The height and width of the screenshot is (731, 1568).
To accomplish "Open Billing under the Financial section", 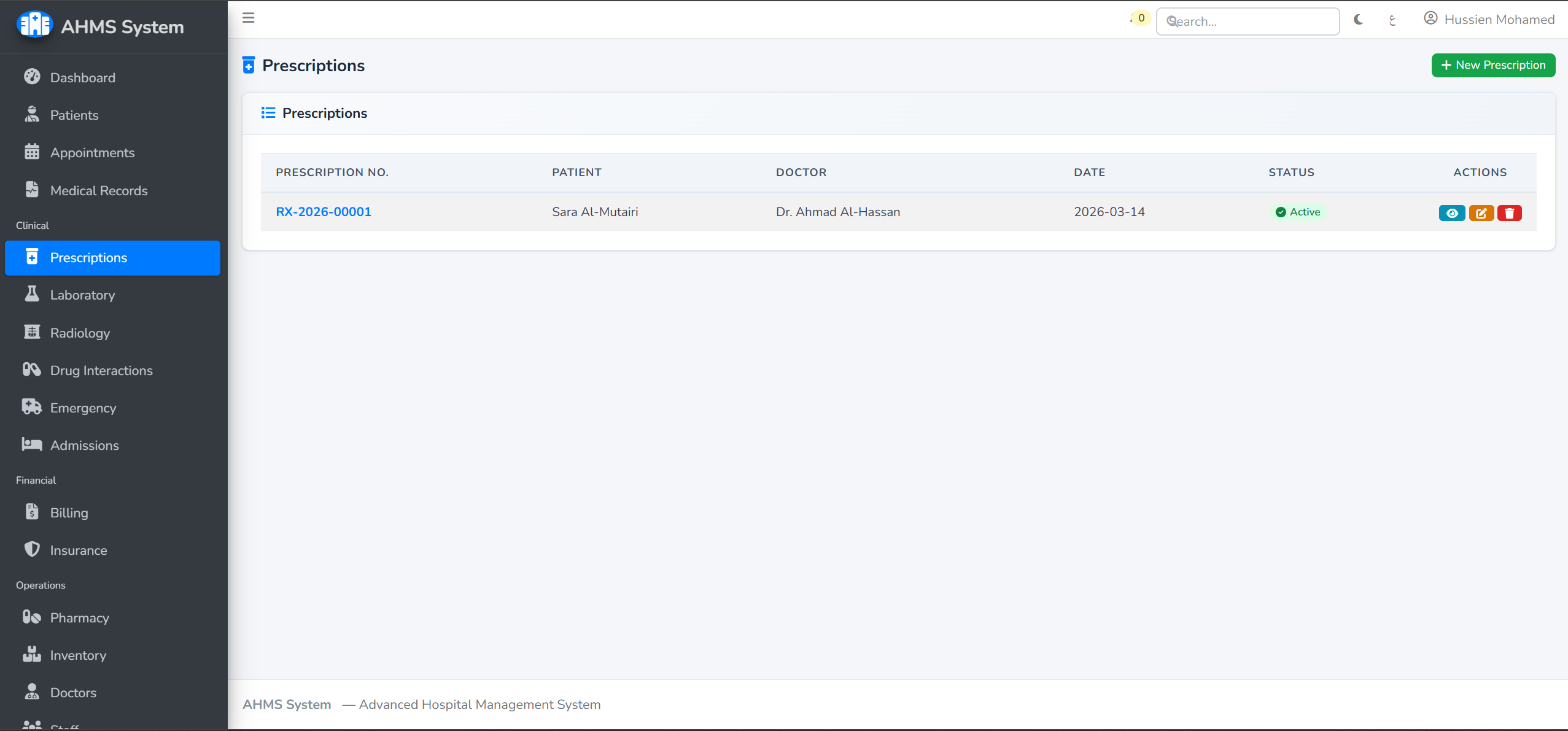I will (x=69, y=512).
